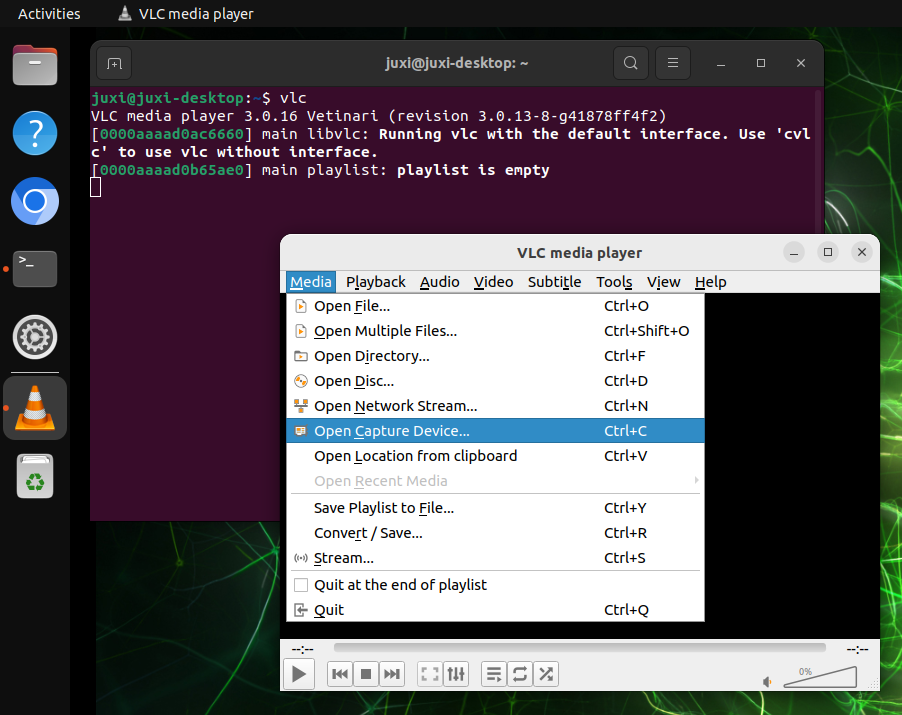Click the elapsed time label
The width and height of the screenshot is (902, 715).
click(x=303, y=649)
